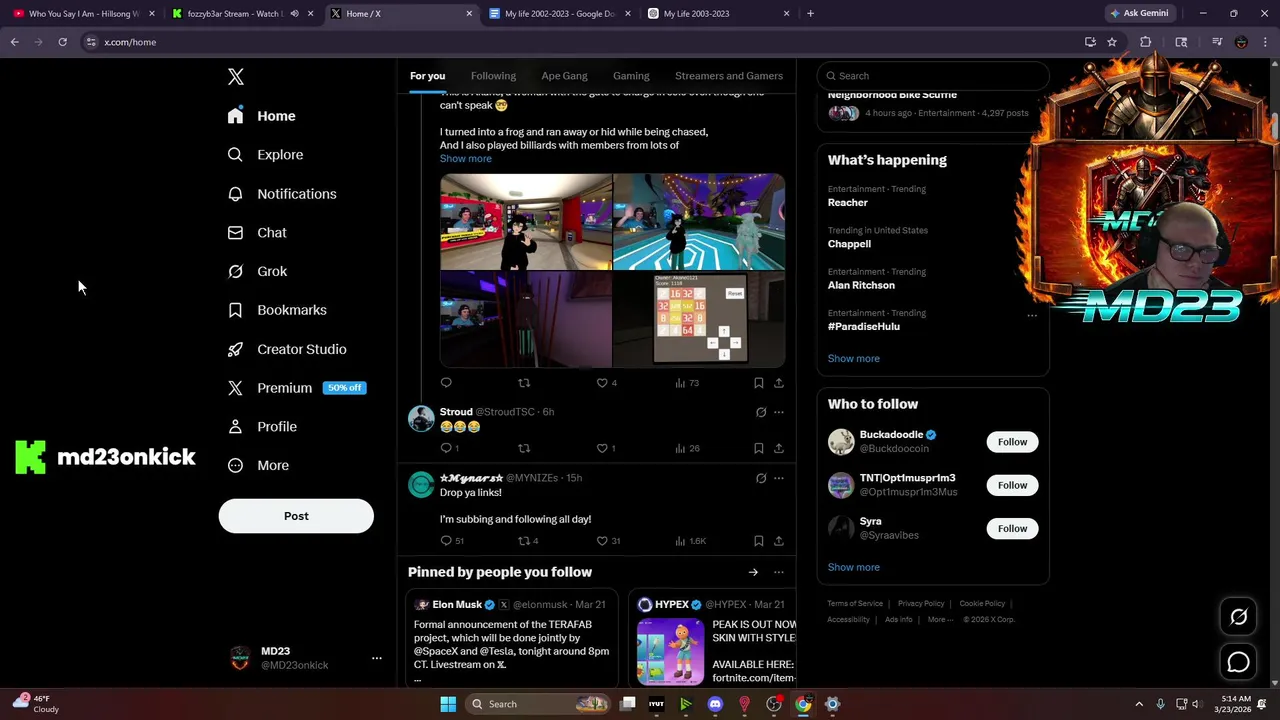Click the Ask Gemini button

pyautogui.click(x=1138, y=13)
